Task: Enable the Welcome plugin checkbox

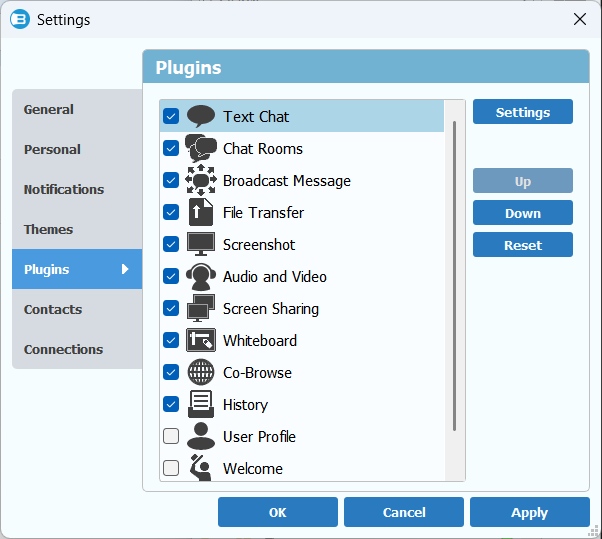Action: click(x=171, y=468)
